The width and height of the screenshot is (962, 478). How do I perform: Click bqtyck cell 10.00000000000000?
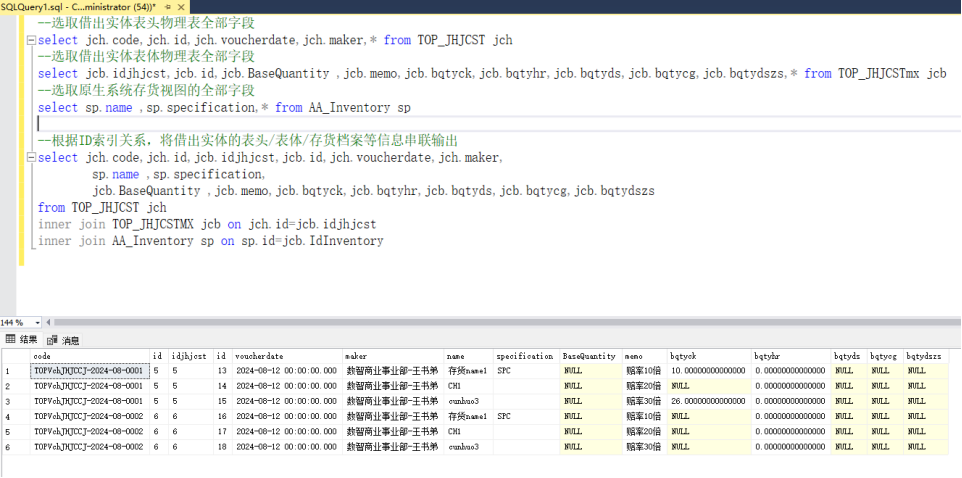710,371
